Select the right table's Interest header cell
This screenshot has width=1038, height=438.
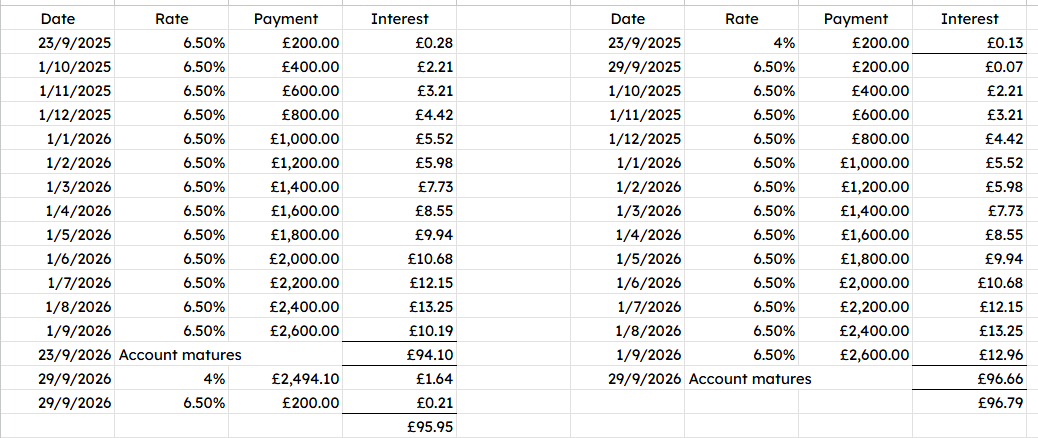pos(969,19)
